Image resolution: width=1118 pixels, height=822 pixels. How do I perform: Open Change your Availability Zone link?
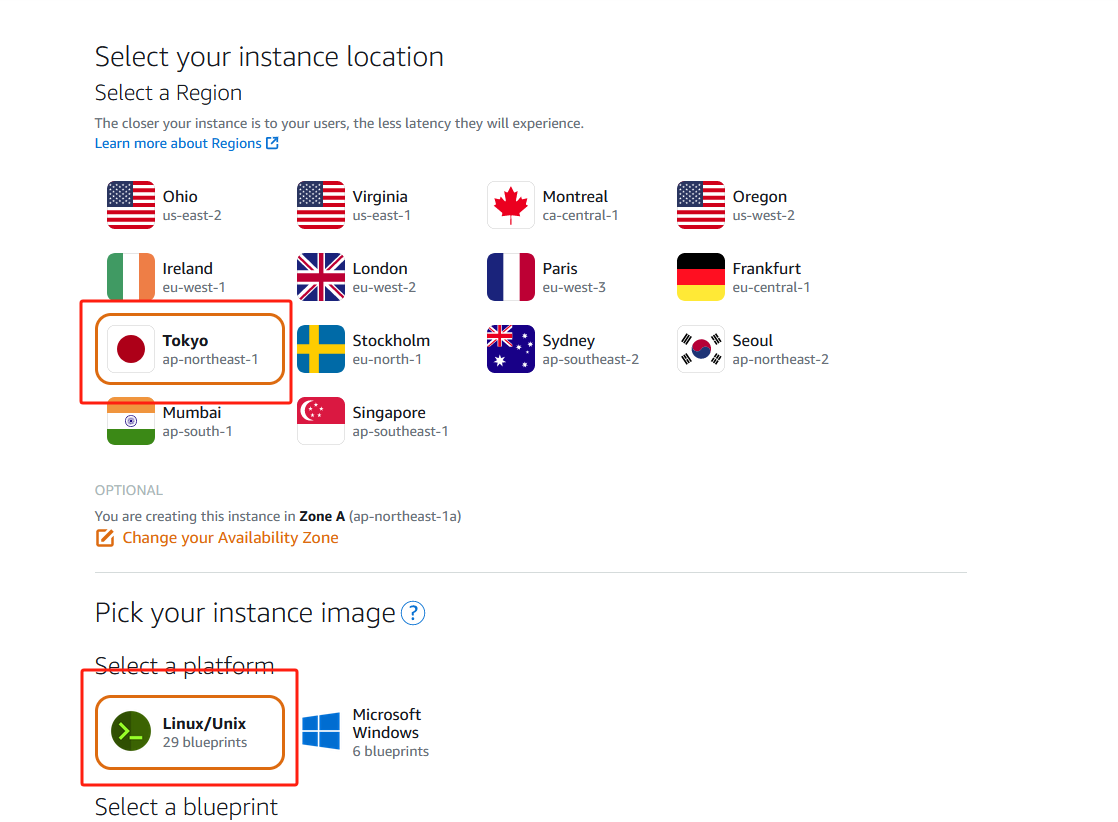click(230, 538)
